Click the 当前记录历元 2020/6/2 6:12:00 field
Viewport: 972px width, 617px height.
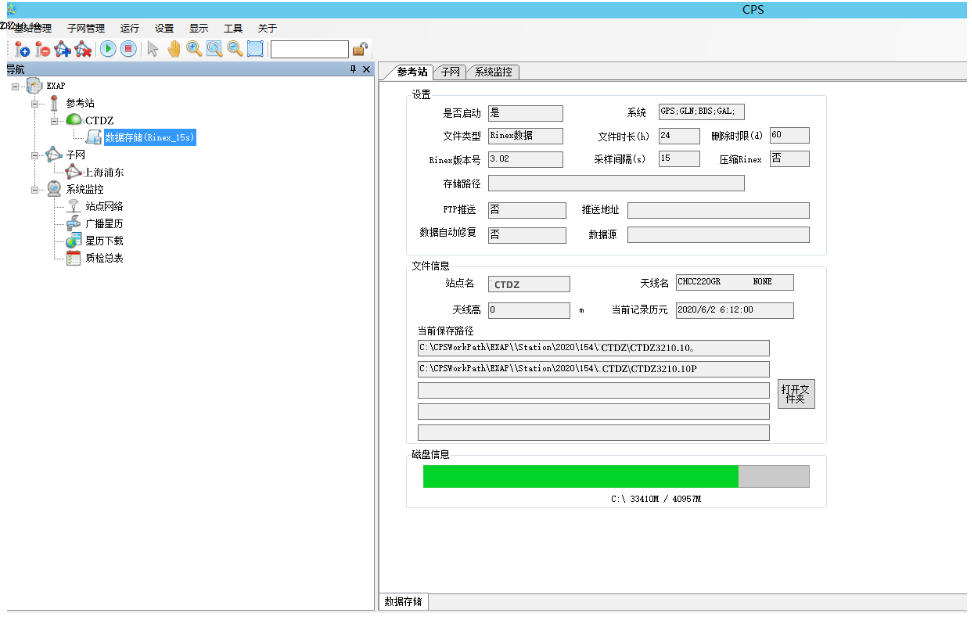(x=734, y=310)
